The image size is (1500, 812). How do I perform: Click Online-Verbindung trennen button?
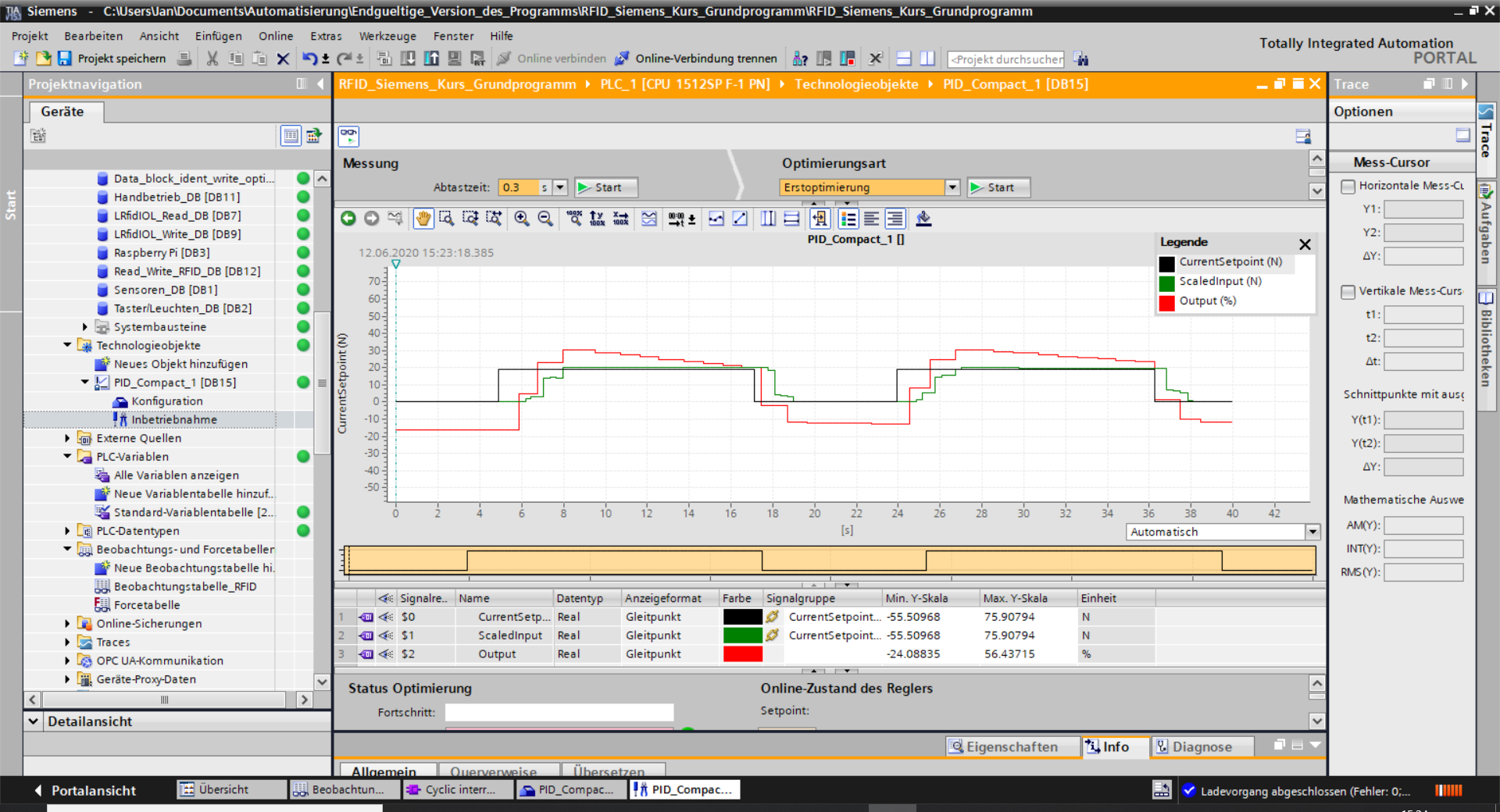click(x=696, y=59)
